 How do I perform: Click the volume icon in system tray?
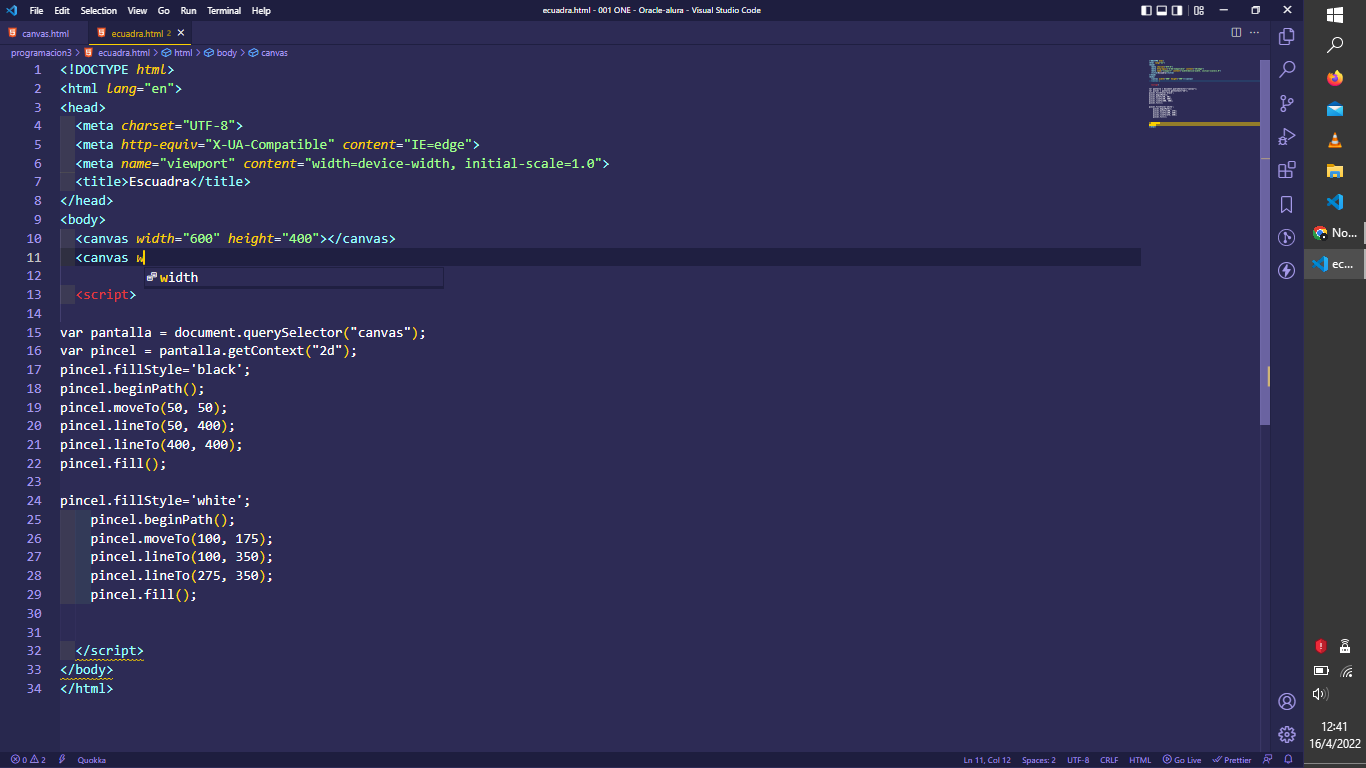click(1320, 694)
